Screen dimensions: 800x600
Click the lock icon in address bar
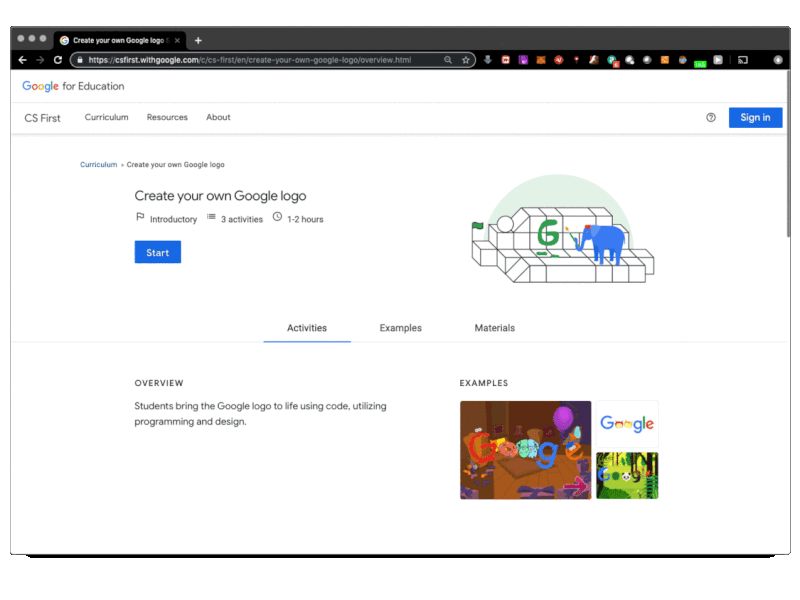click(x=80, y=60)
